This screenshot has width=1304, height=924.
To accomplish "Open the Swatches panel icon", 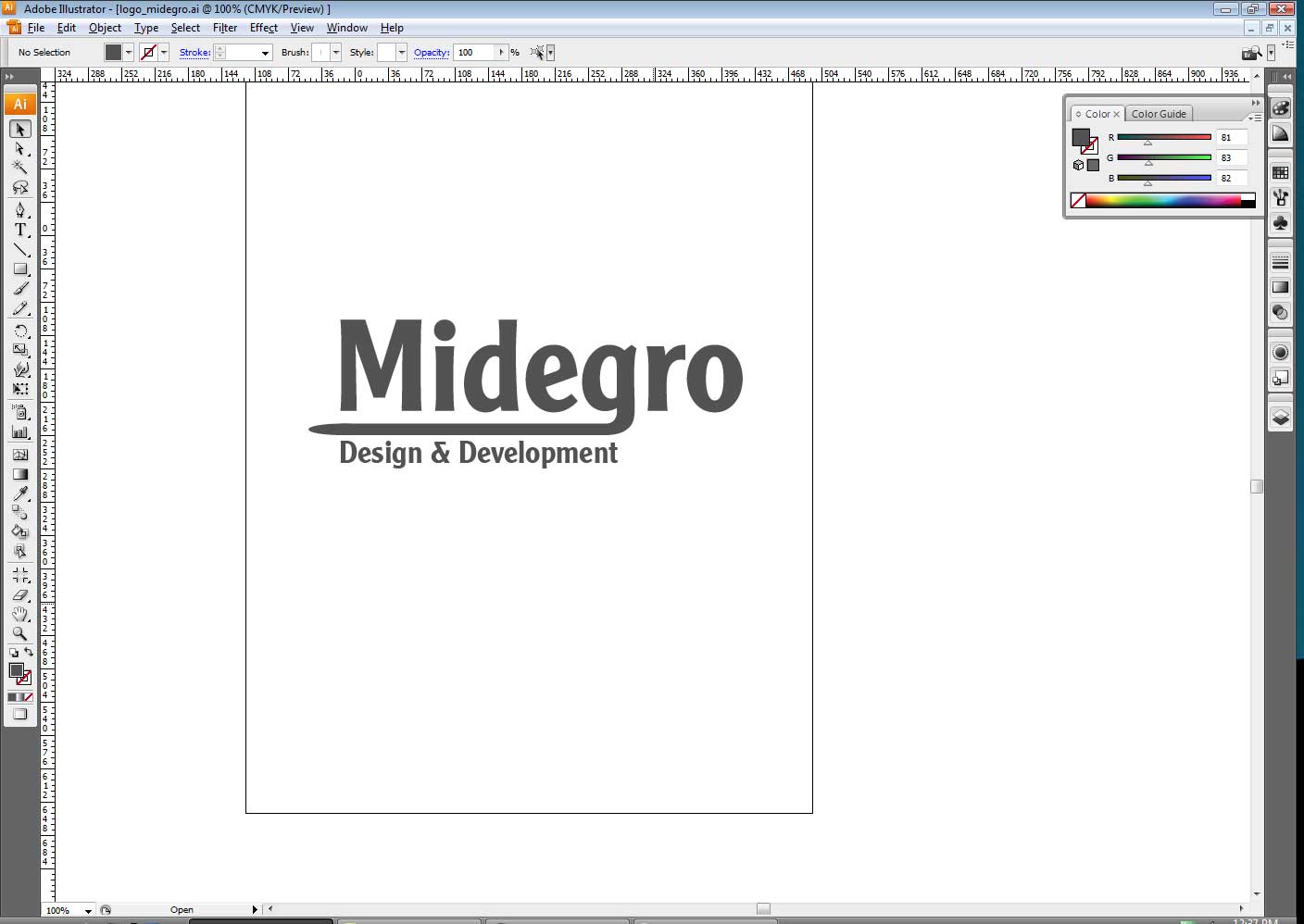I will [x=1280, y=172].
